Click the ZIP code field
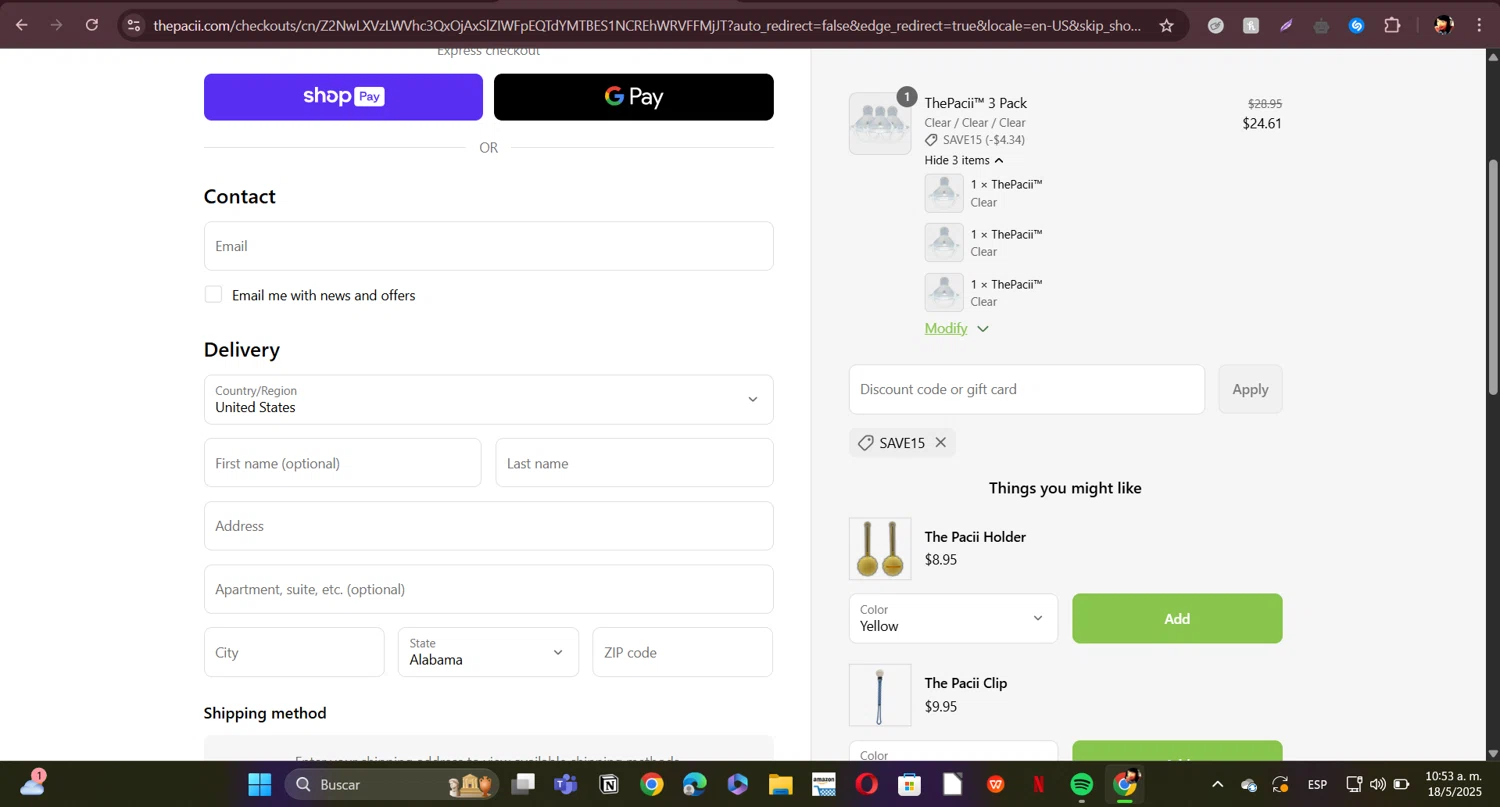Viewport: 1500px width, 807px height. click(x=682, y=652)
